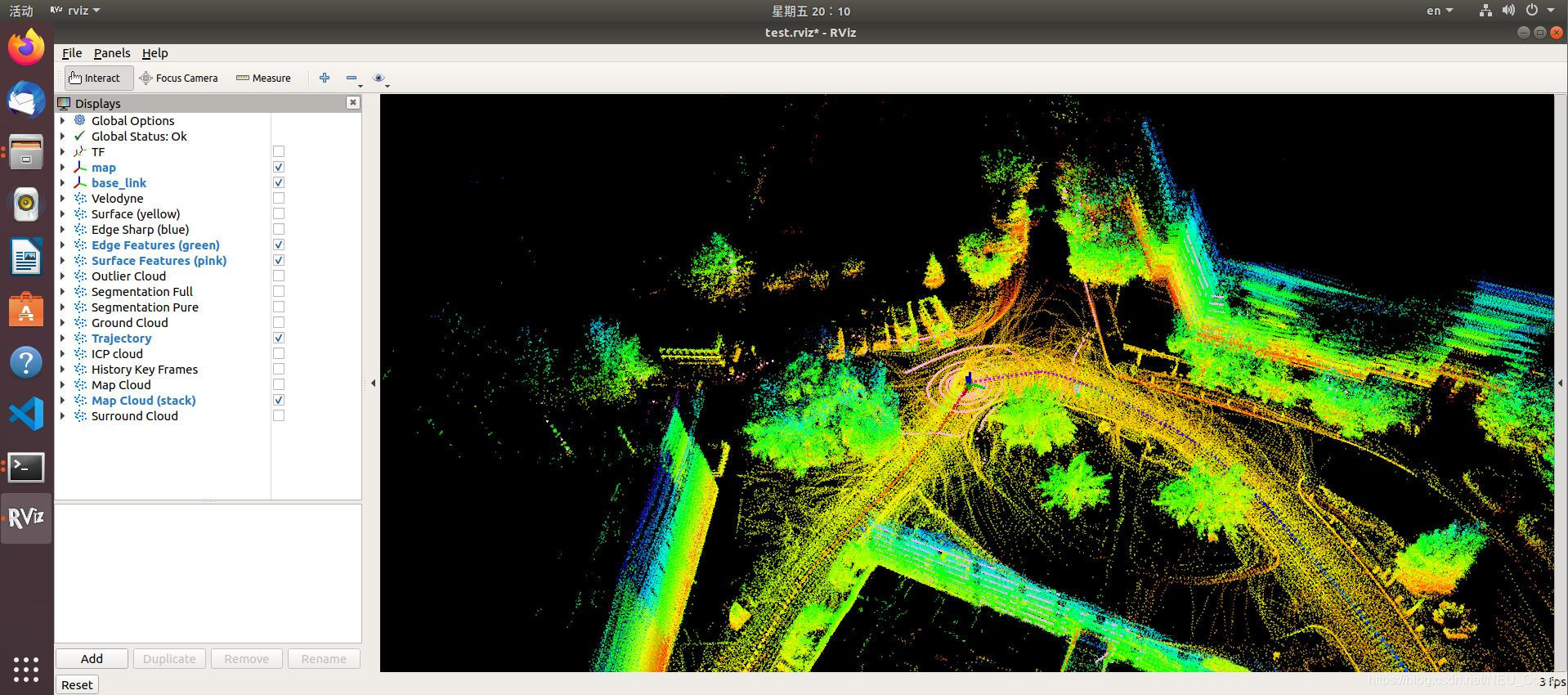Expand the History Key Frames row

(62, 369)
